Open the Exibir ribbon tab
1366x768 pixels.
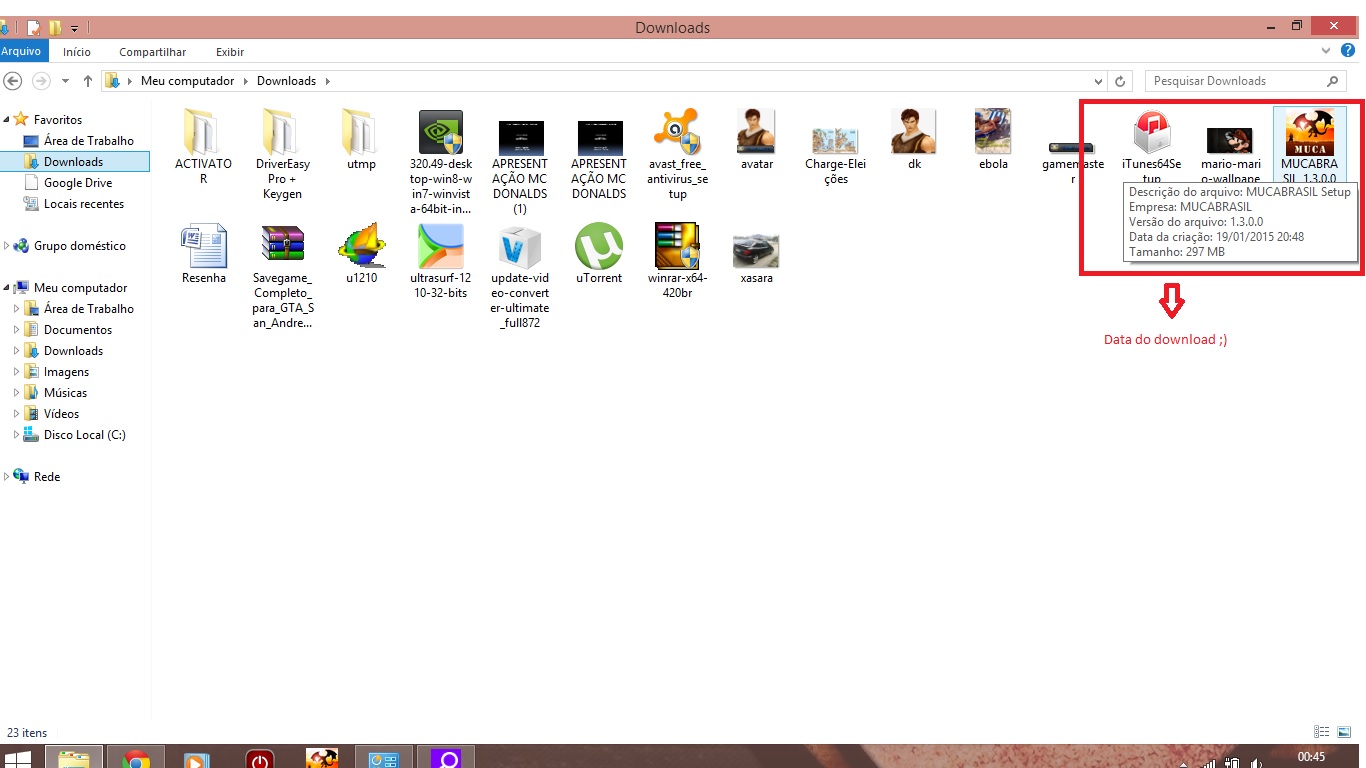tap(229, 52)
